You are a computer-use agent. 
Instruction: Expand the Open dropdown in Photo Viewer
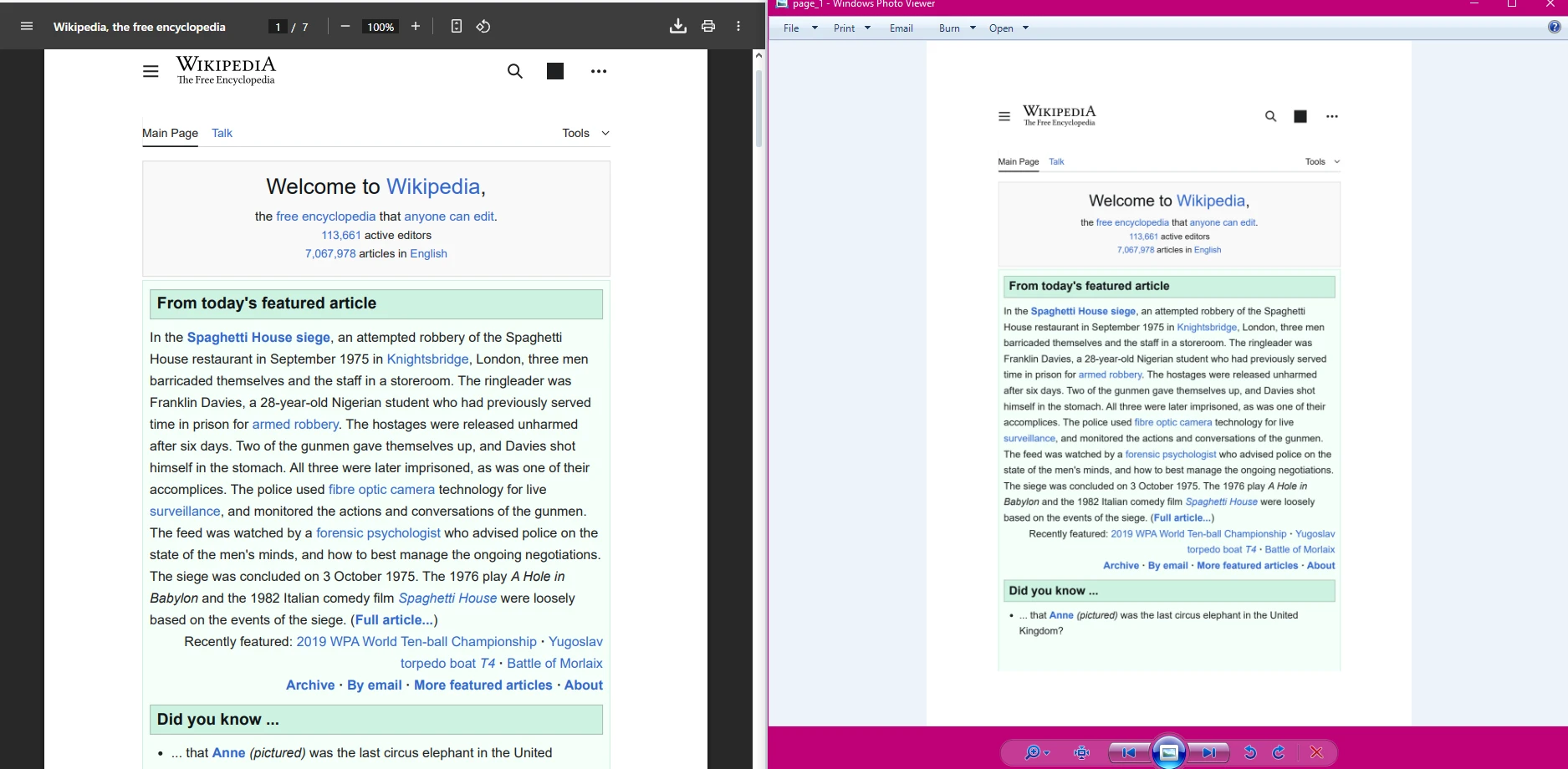[1025, 28]
